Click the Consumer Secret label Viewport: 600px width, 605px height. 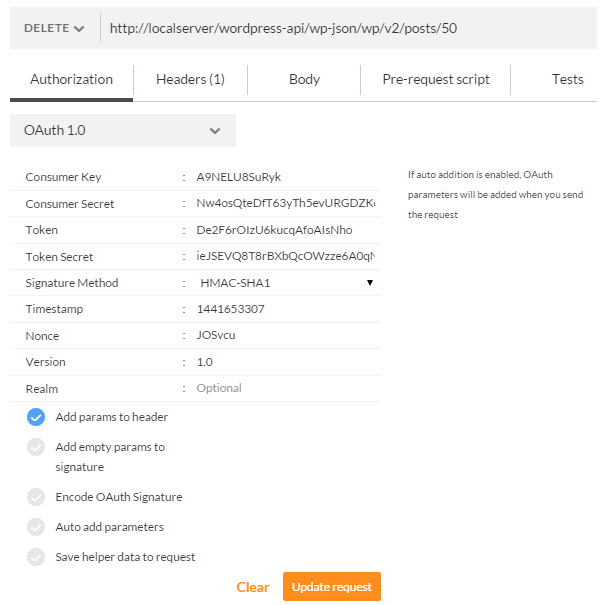click(x=70, y=204)
